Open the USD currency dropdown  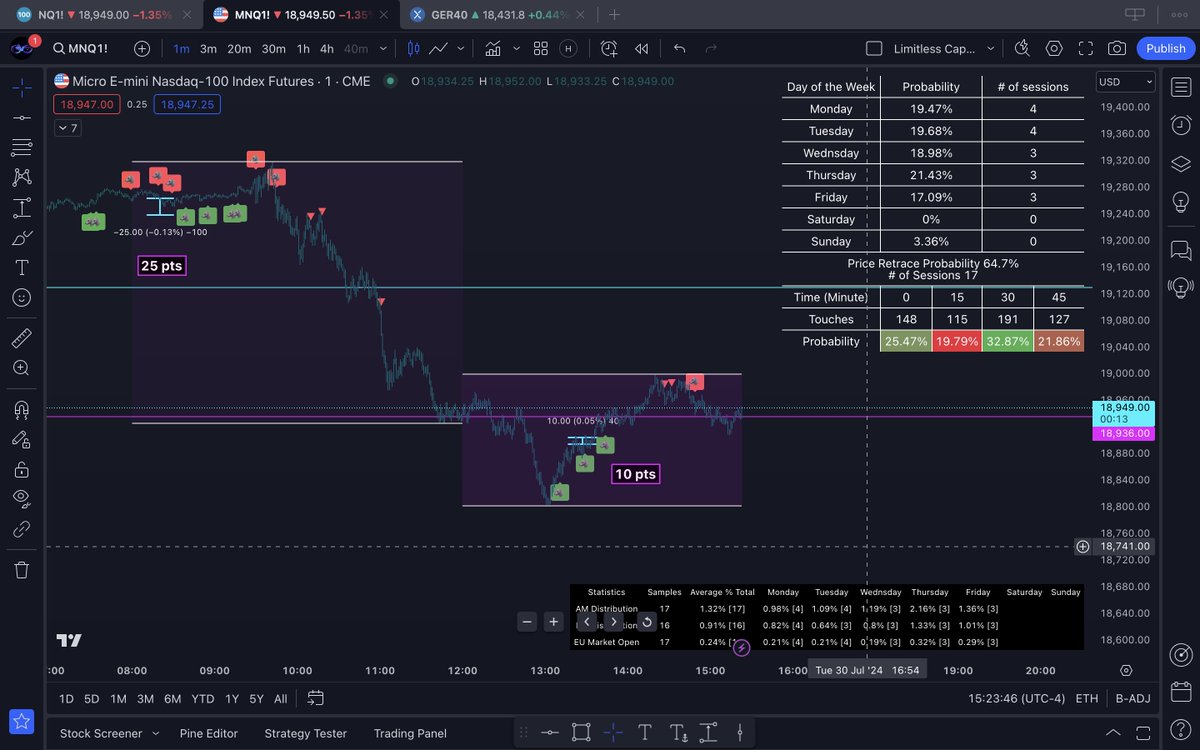coord(1125,82)
